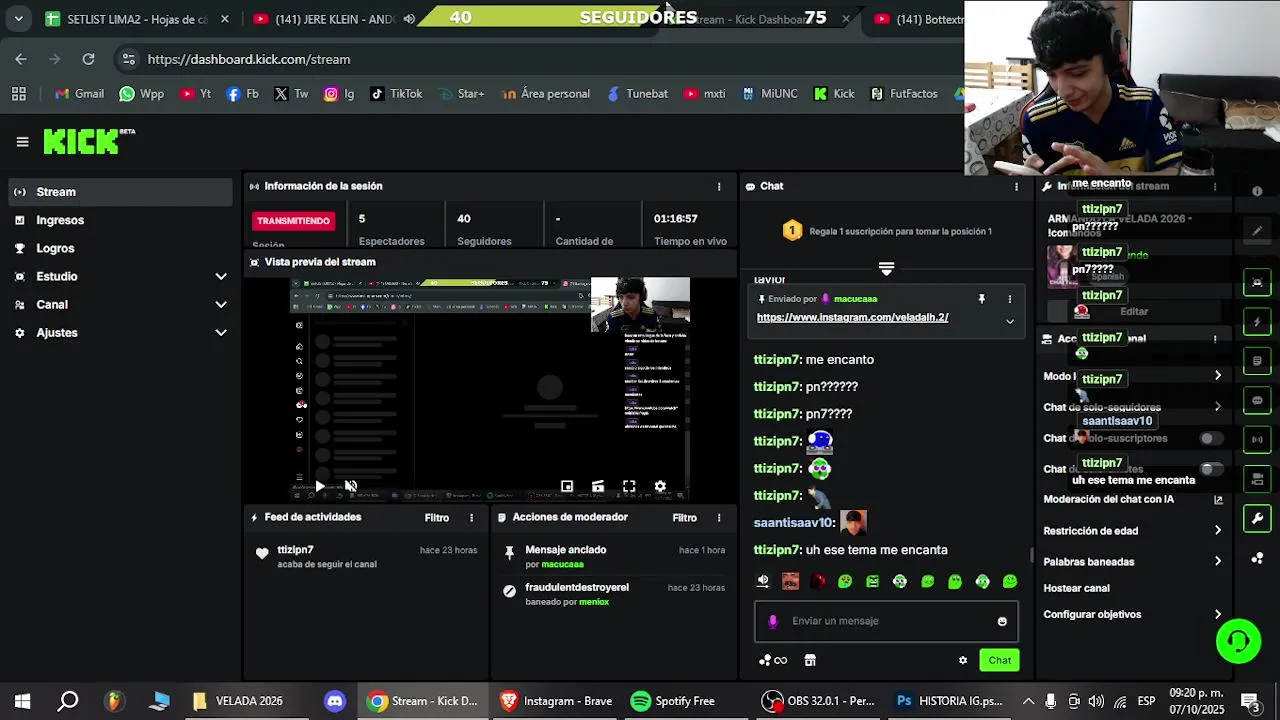Open Discord from the taskbar

pos(334,701)
